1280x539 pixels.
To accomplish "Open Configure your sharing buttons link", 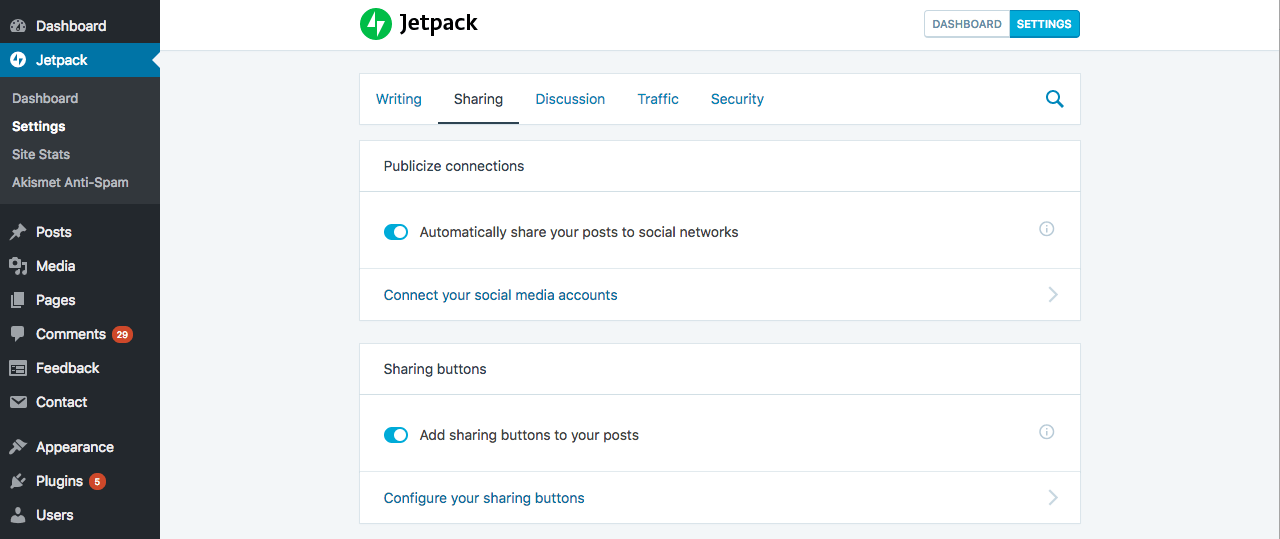I will pos(484,498).
